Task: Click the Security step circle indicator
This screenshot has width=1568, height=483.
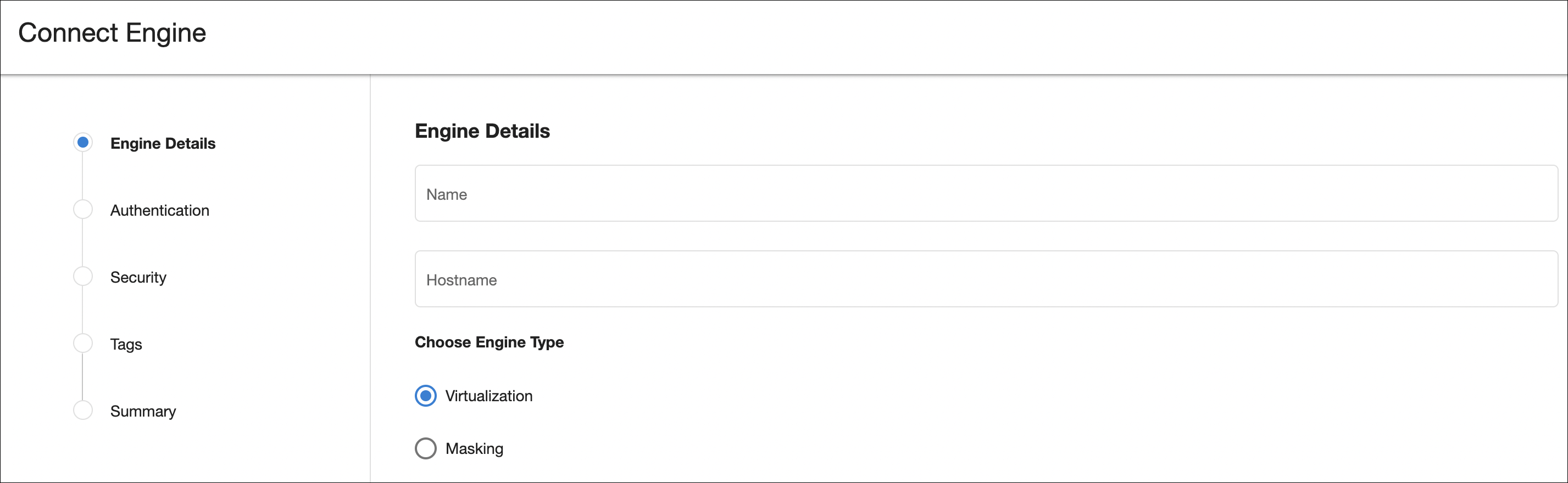Action: [x=83, y=276]
